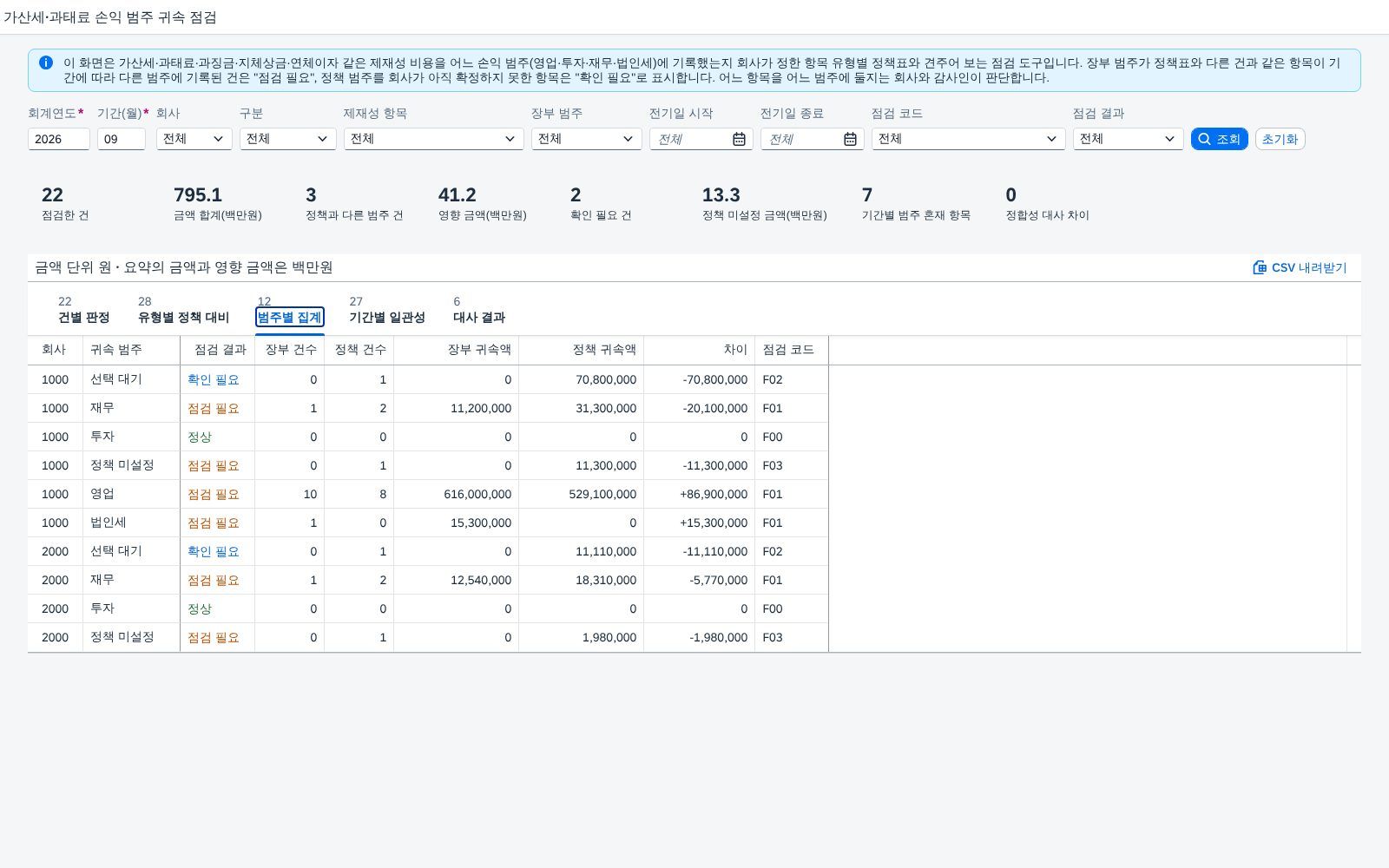Click 확인 필요 in company 1000 선택 대기 row
This screenshot has width=1389, height=868.
214,379
